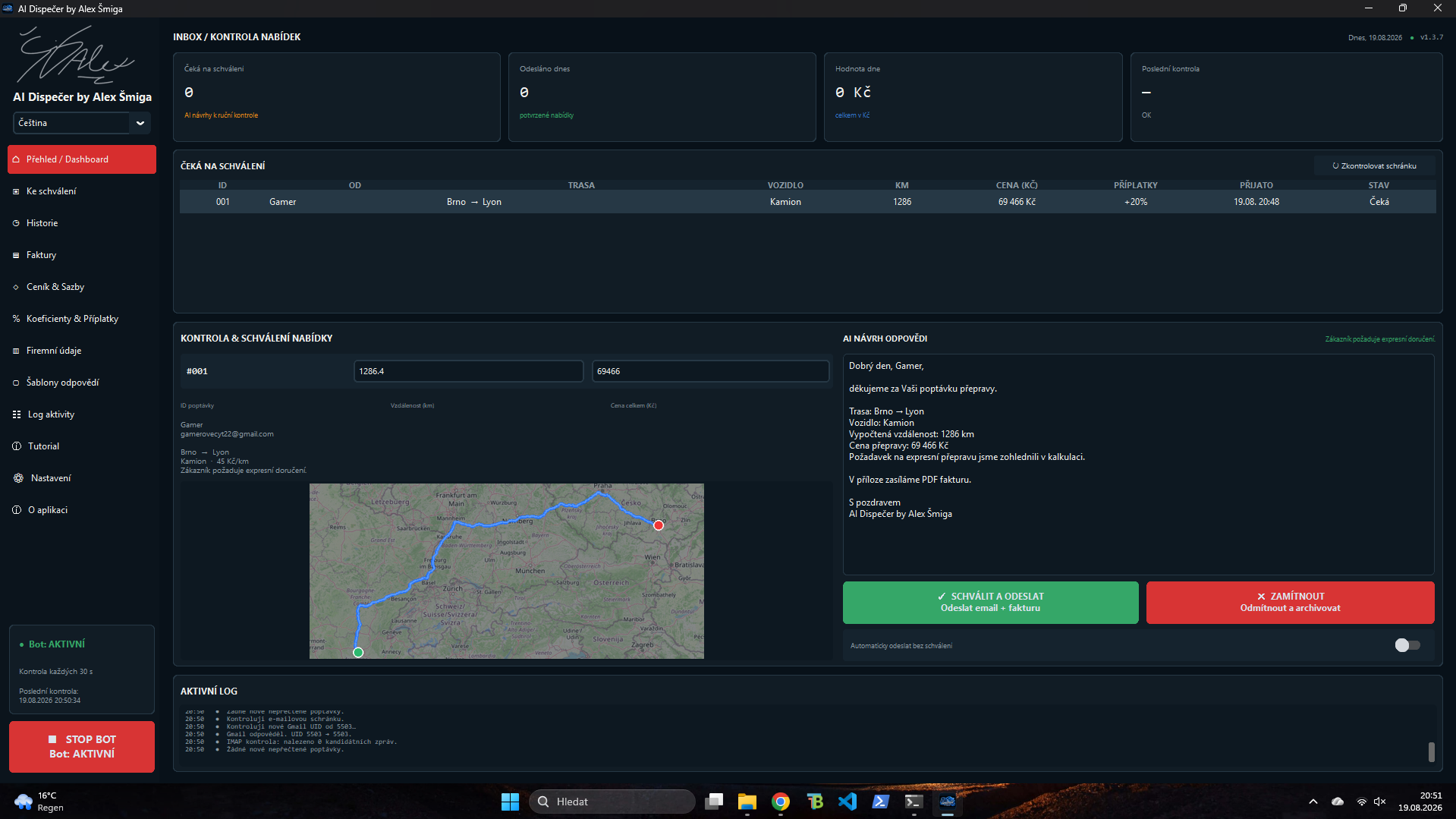1456x819 pixels.
Task: Open the terminal icon in taskbar
Action: 914,802
